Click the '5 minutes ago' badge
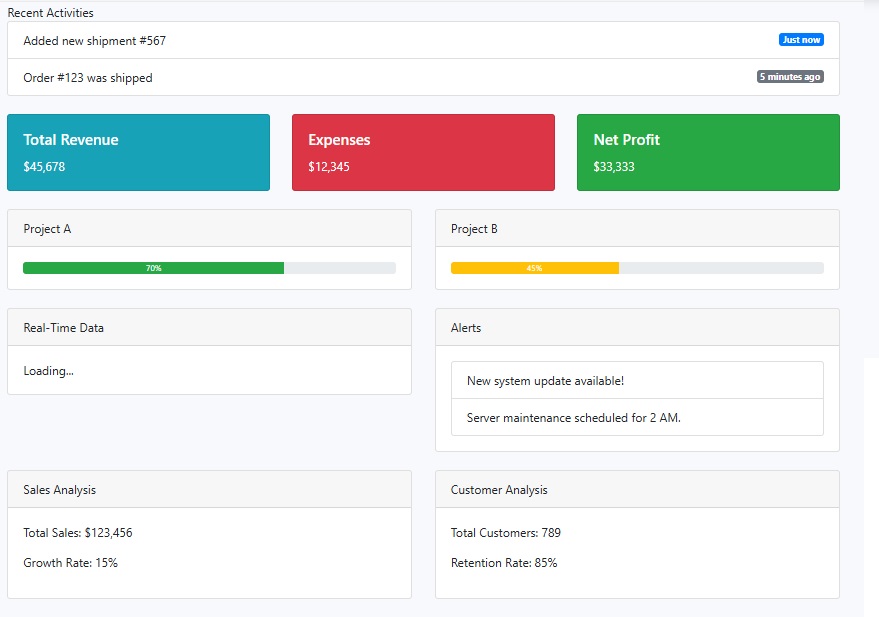The image size is (879, 617). tap(790, 77)
